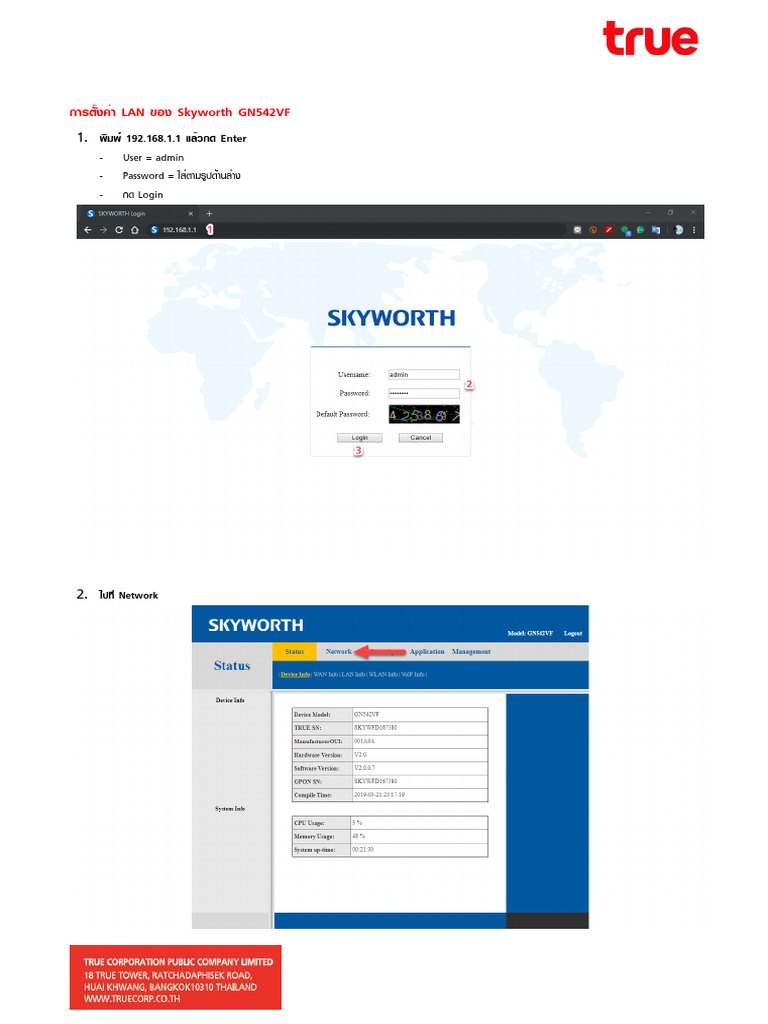Click the CPU Usage: label cell

click(x=321, y=823)
